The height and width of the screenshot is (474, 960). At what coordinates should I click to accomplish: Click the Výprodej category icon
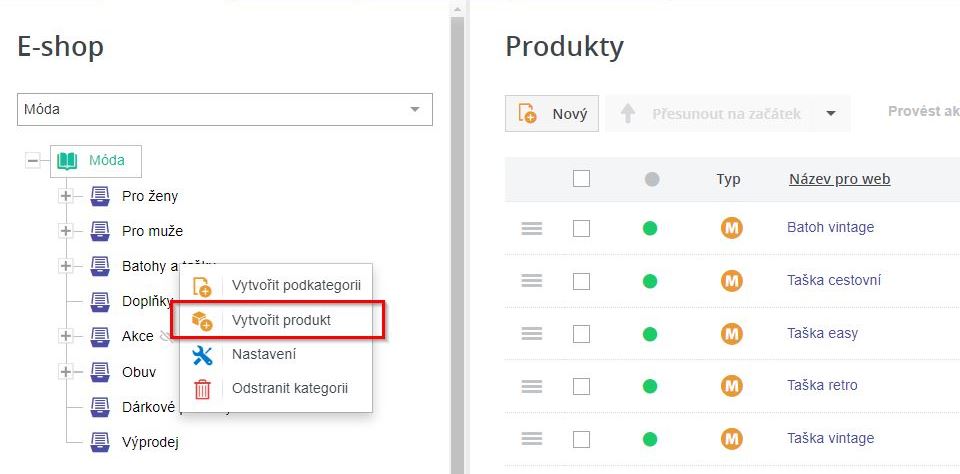[x=100, y=441]
